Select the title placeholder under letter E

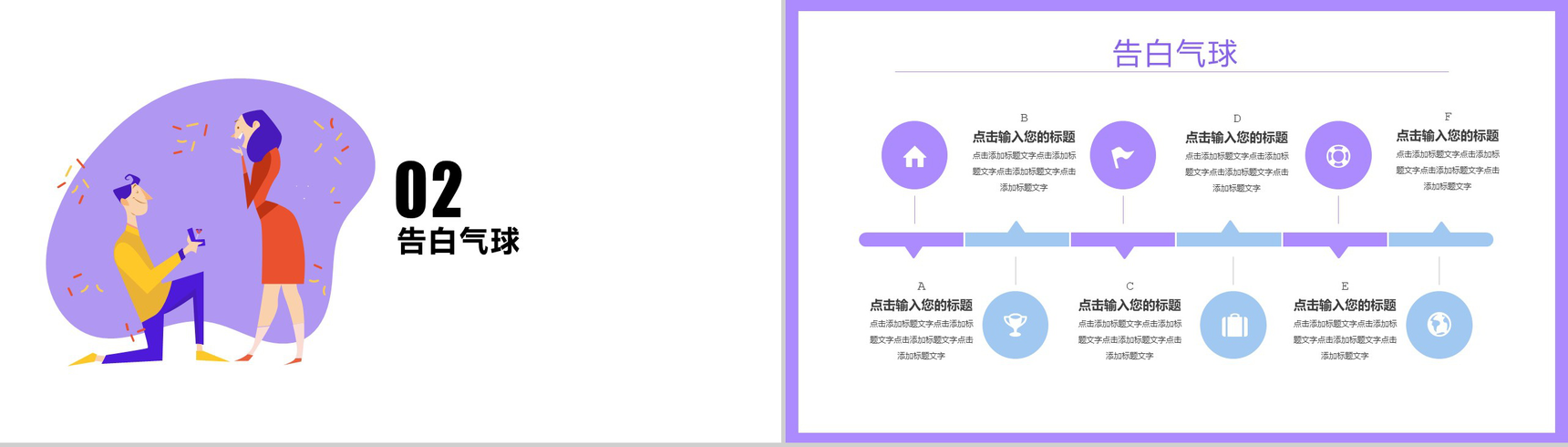1345,306
